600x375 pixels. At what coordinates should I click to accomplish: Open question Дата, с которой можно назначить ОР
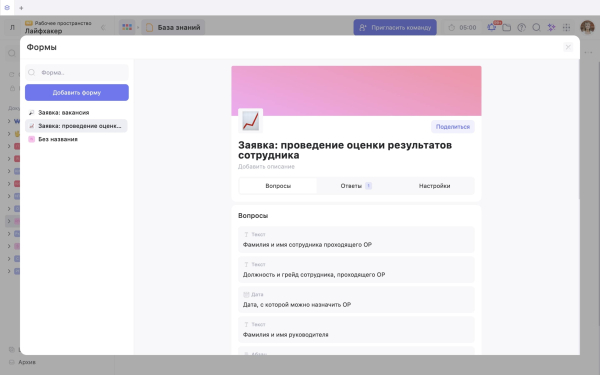point(356,300)
